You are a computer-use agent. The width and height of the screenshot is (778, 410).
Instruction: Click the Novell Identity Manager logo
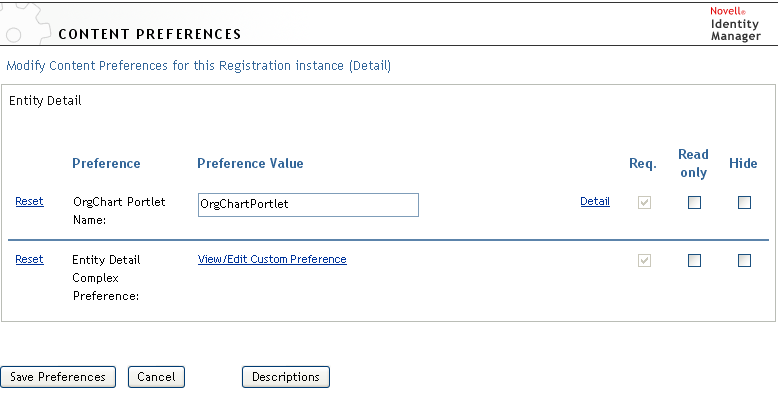735,23
